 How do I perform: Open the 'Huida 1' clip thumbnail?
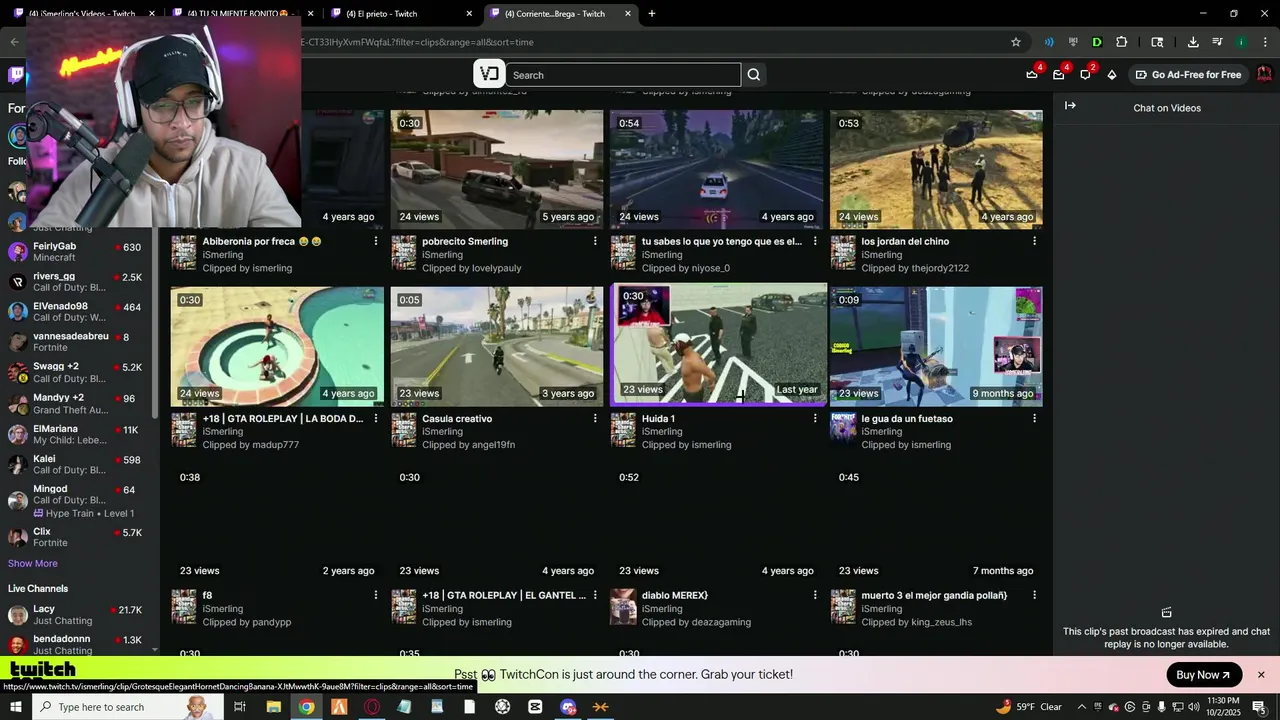(719, 345)
